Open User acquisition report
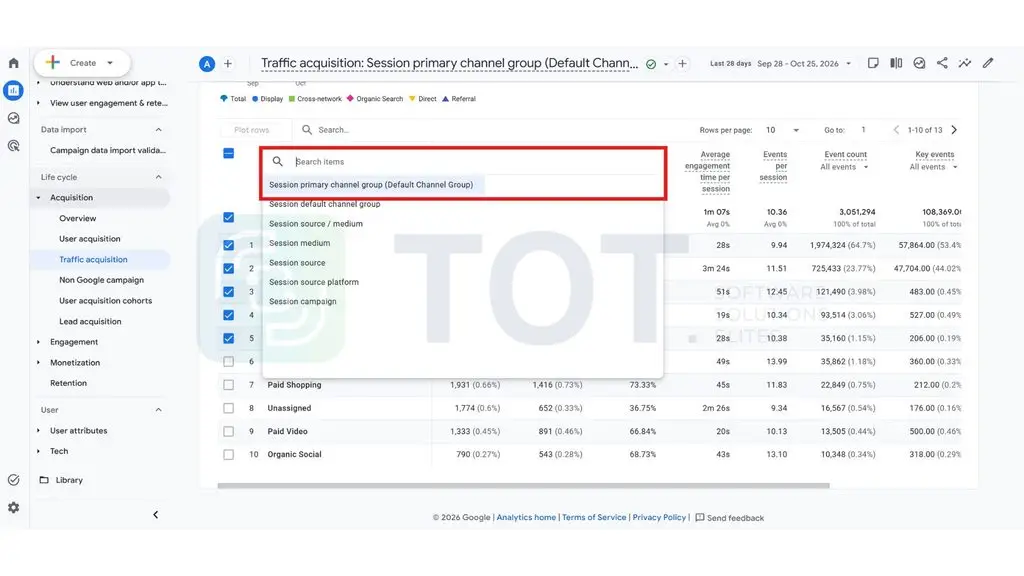 pos(90,239)
